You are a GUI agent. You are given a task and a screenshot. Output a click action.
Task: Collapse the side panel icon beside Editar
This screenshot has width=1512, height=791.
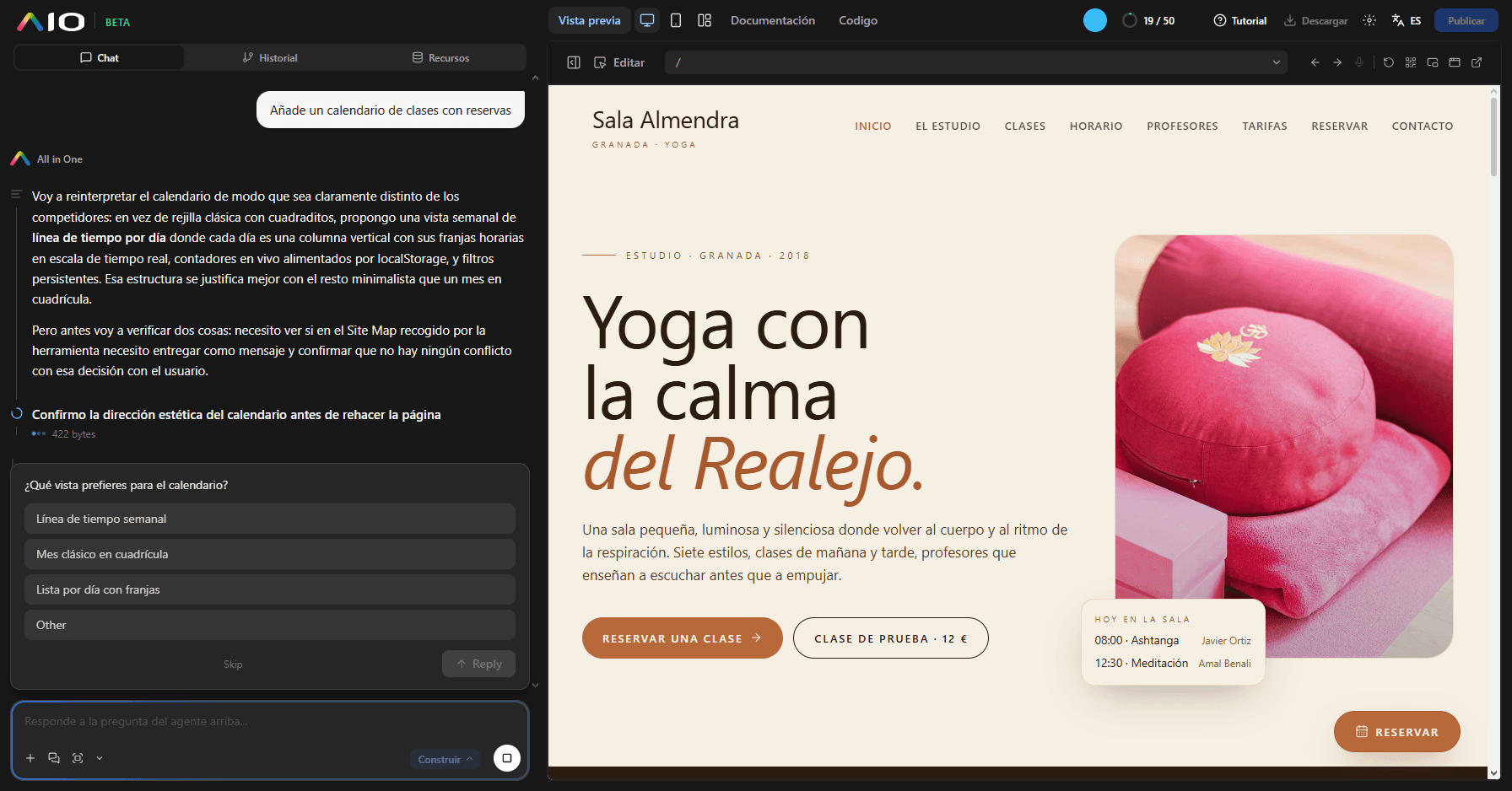(x=574, y=62)
